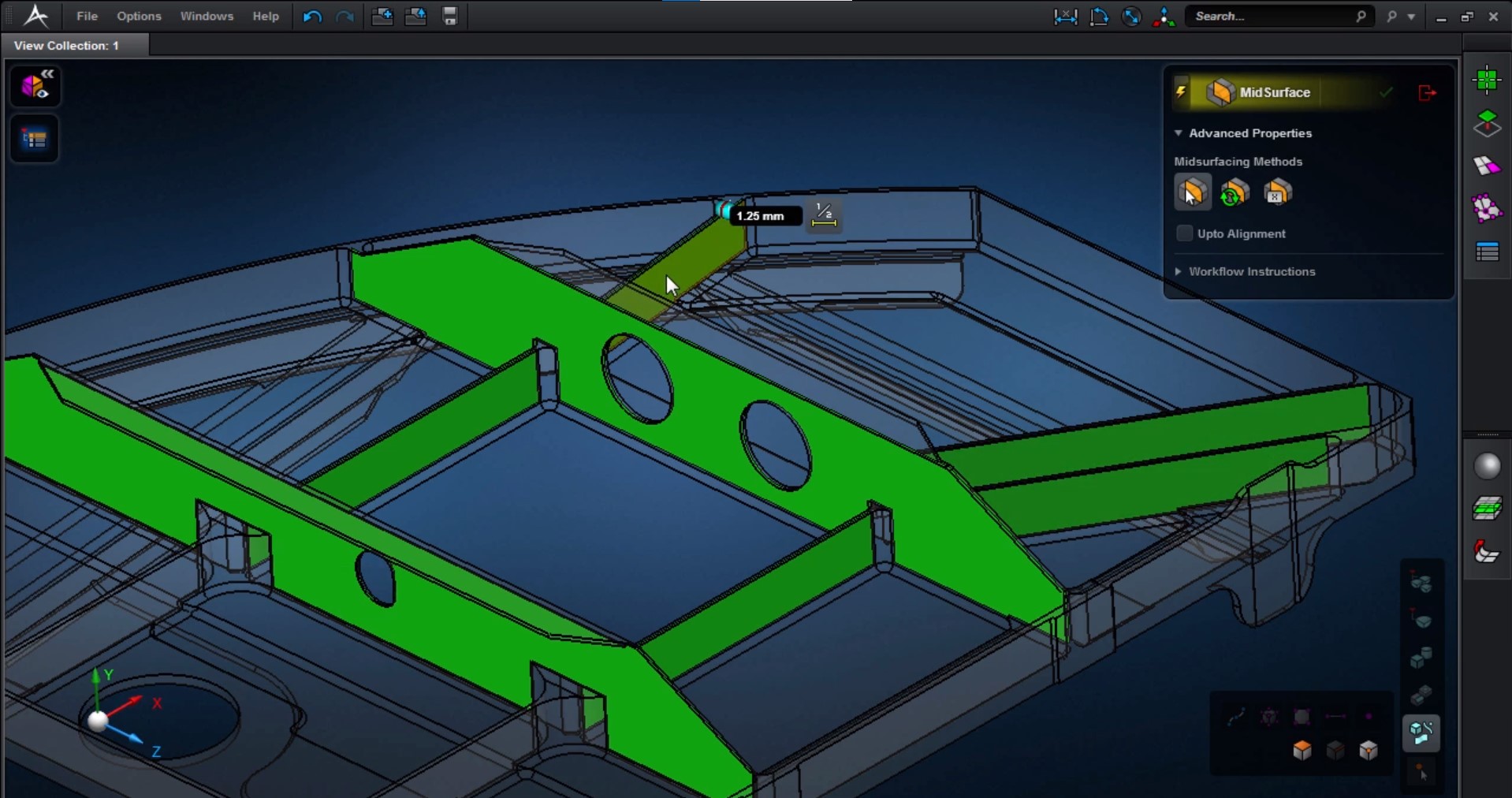Click the half-thickness ½ button near value
This screenshot has height=798, width=1512.
[824, 214]
